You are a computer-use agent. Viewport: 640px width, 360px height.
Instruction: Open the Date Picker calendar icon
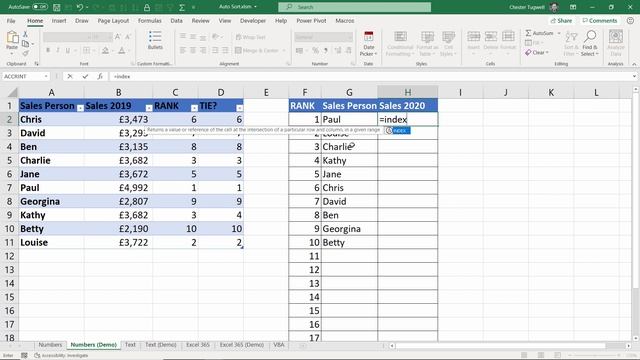click(369, 37)
